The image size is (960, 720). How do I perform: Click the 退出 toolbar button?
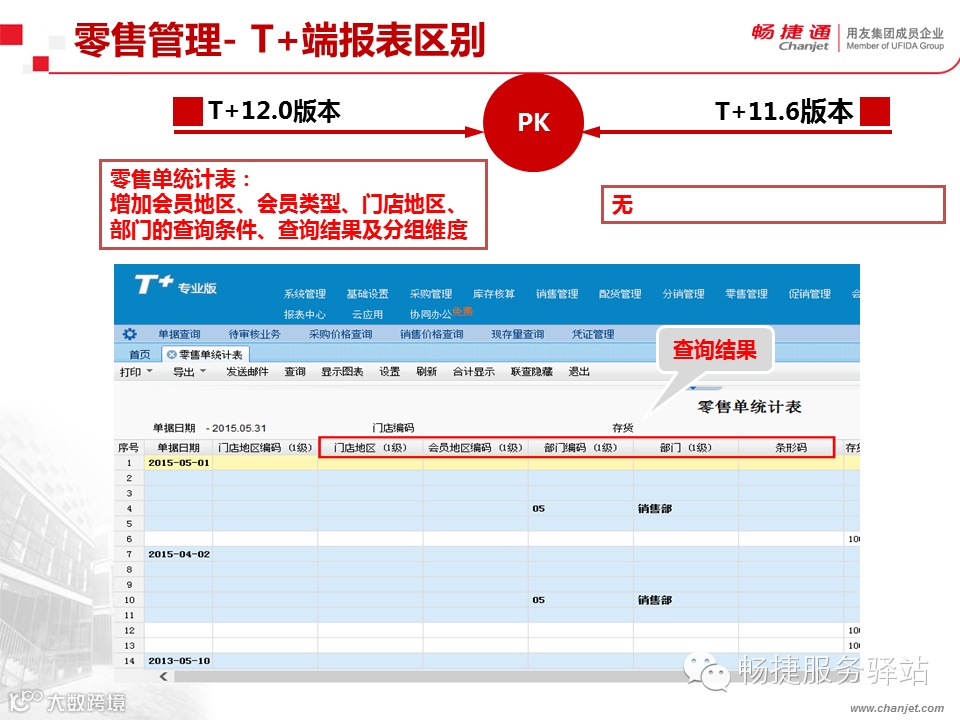pos(579,372)
